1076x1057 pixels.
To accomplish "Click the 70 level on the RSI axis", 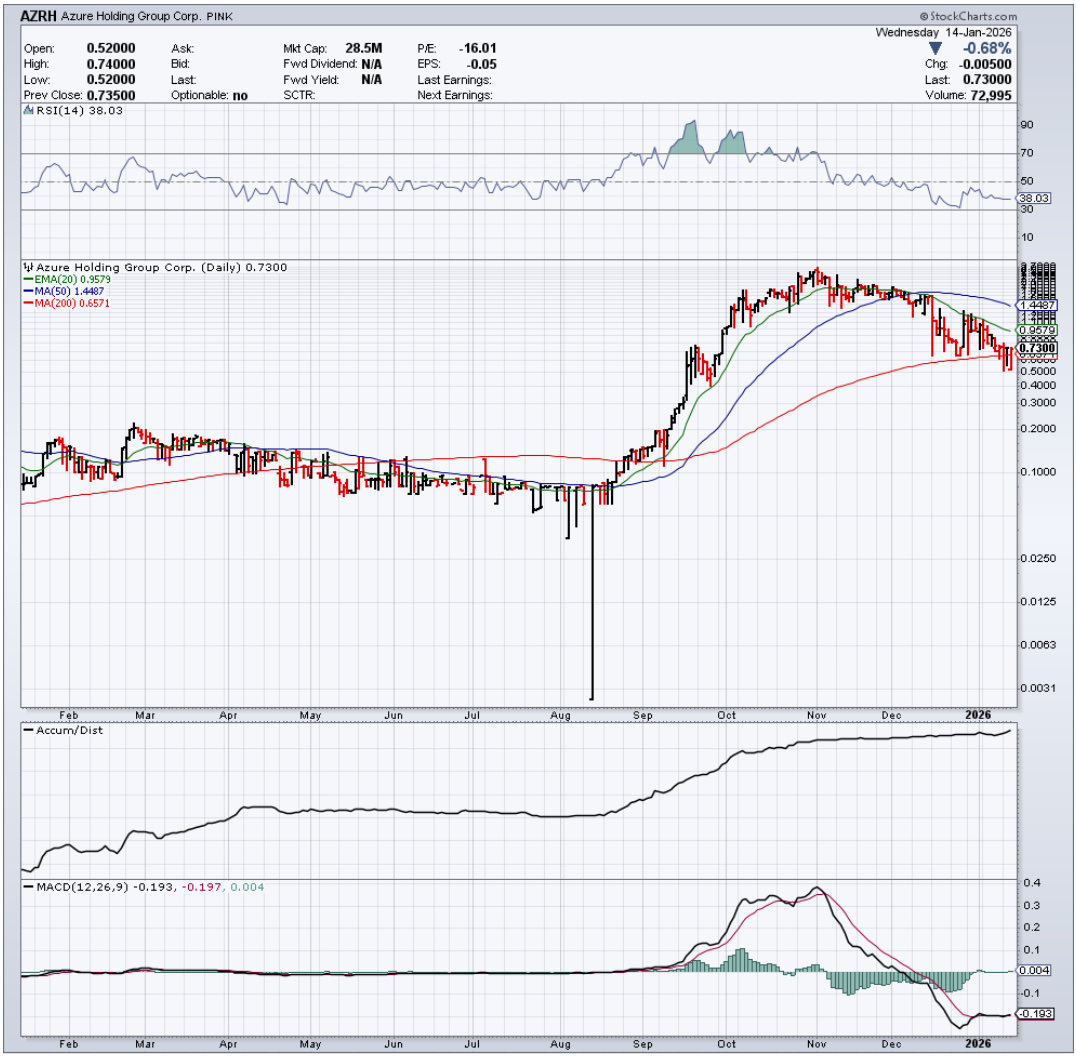I will [x=1027, y=153].
